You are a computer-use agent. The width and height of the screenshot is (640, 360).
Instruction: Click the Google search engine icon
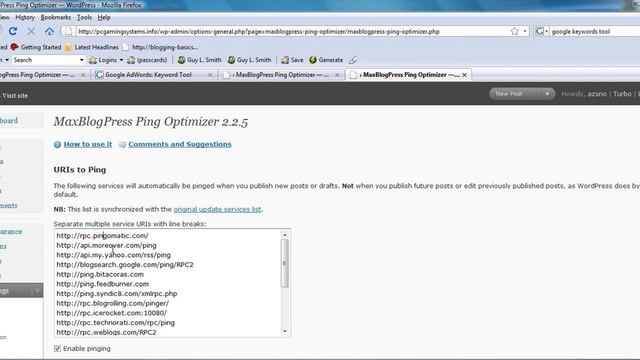pyautogui.click(x=539, y=31)
